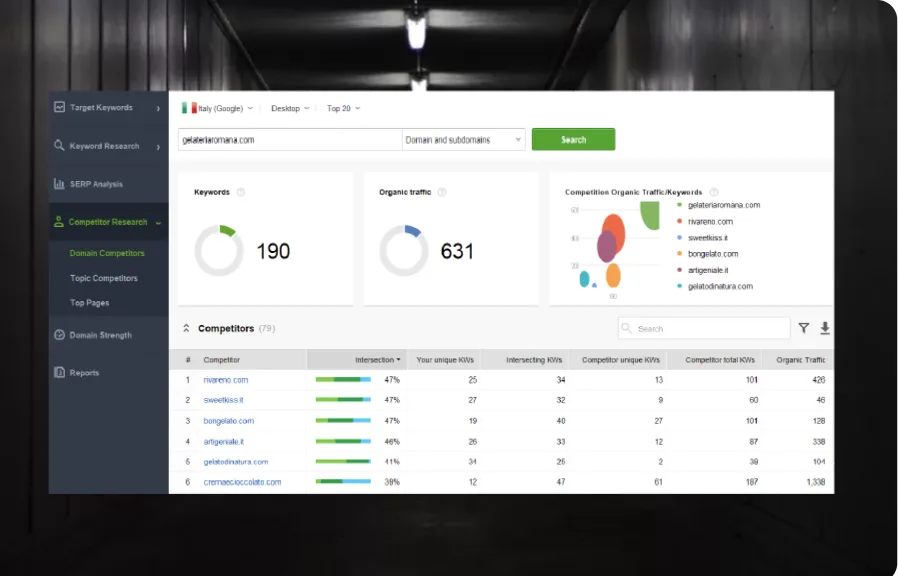Viewport: 898px width, 576px height.
Task: Sort table by Intersection column header
Action: (376, 360)
